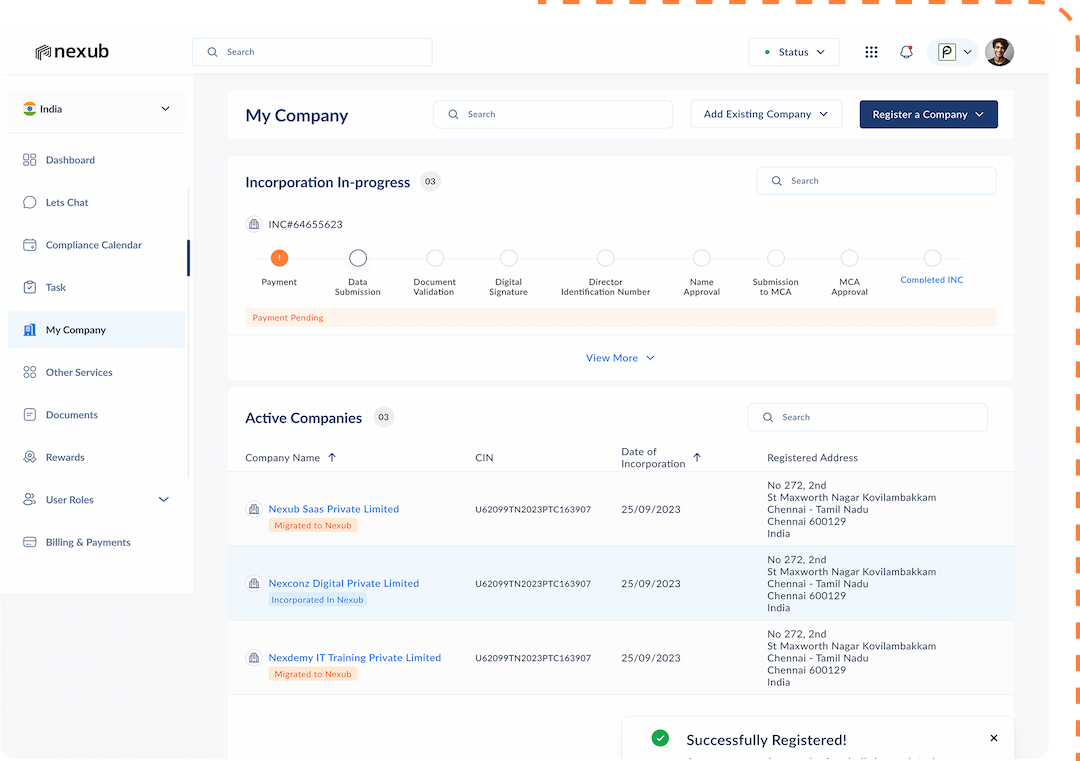Click the Incorporation In-progress count badge 03
The image size is (1080, 761).
click(x=430, y=182)
